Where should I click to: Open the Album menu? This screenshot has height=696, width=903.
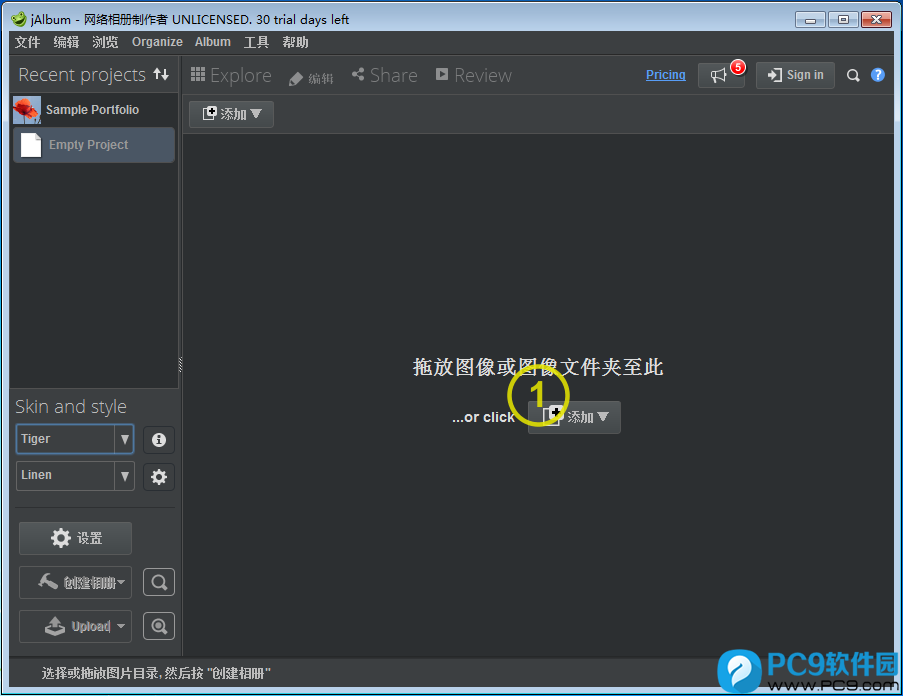coord(213,42)
